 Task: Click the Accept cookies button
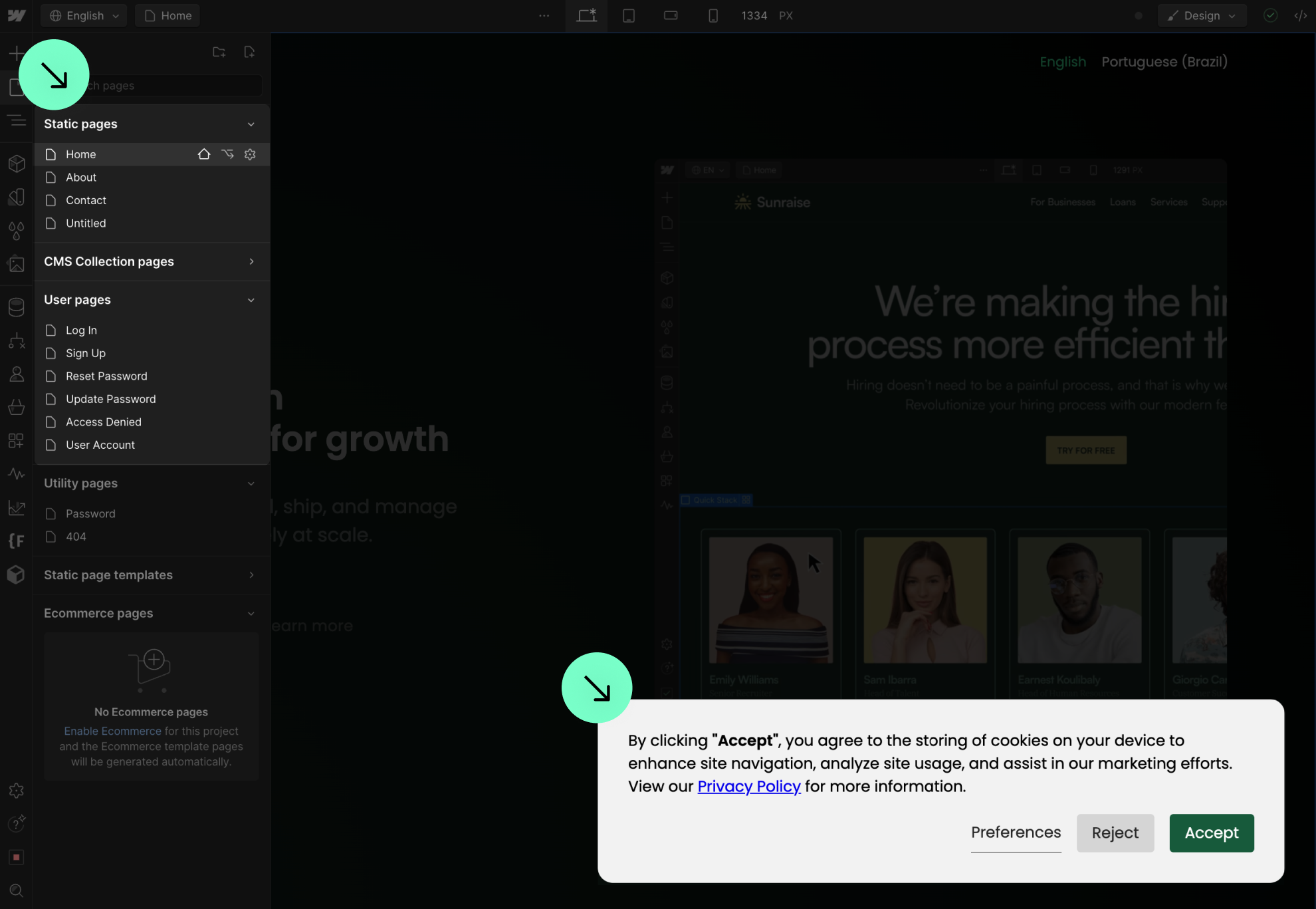[1212, 833]
